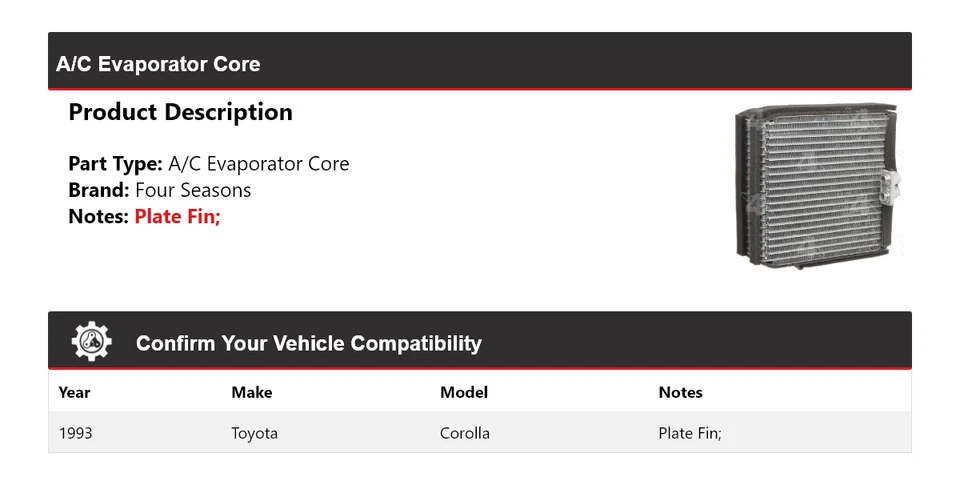Click the Corolla model cell
960x485 pixels.
pos(465,433)
